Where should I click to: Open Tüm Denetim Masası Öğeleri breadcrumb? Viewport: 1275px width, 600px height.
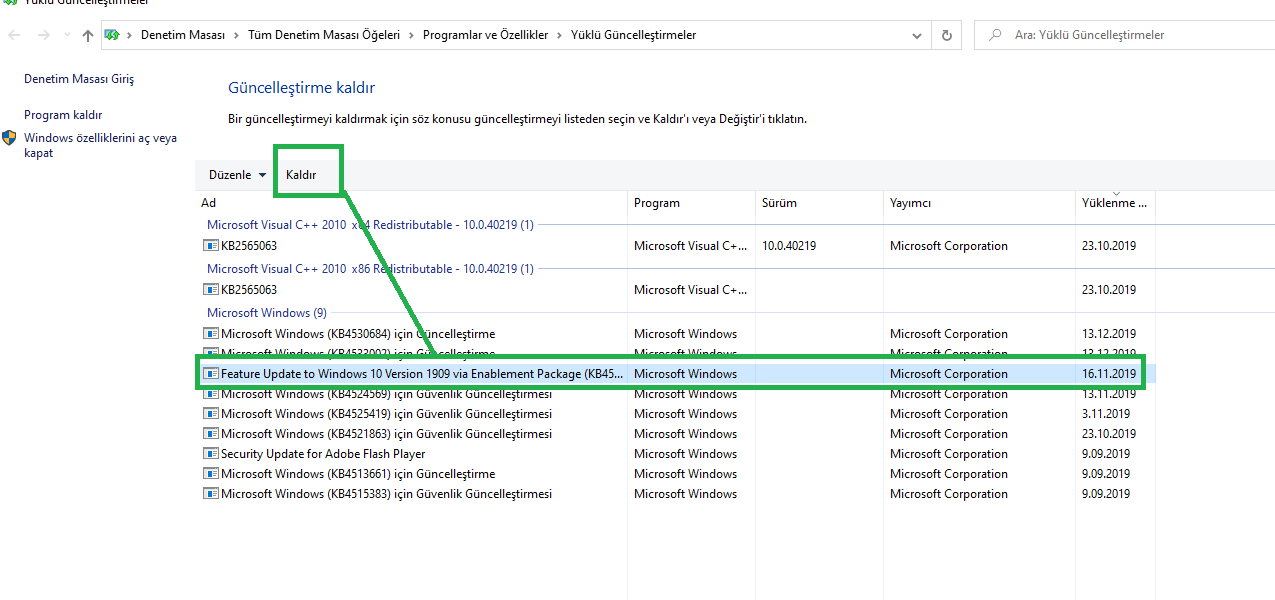tap(324, 35)
